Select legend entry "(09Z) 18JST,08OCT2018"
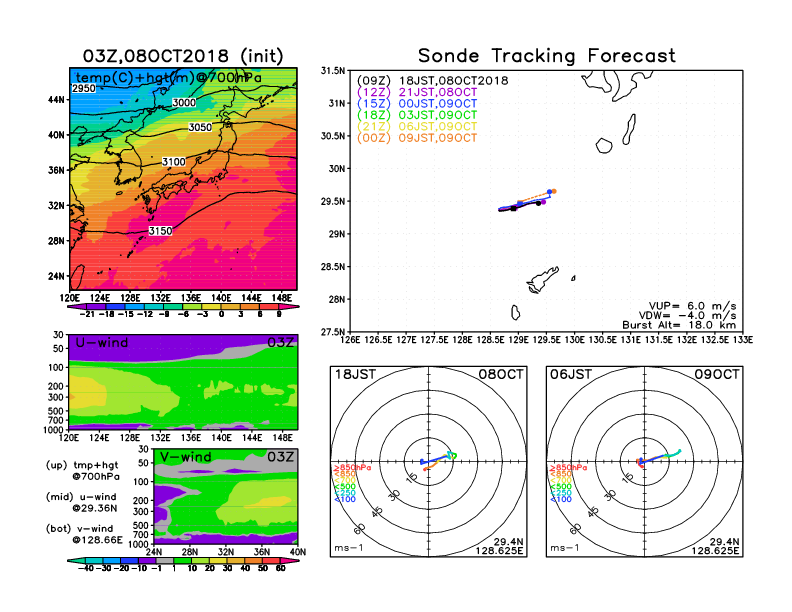The image size is (792, 612). [432, 81]
